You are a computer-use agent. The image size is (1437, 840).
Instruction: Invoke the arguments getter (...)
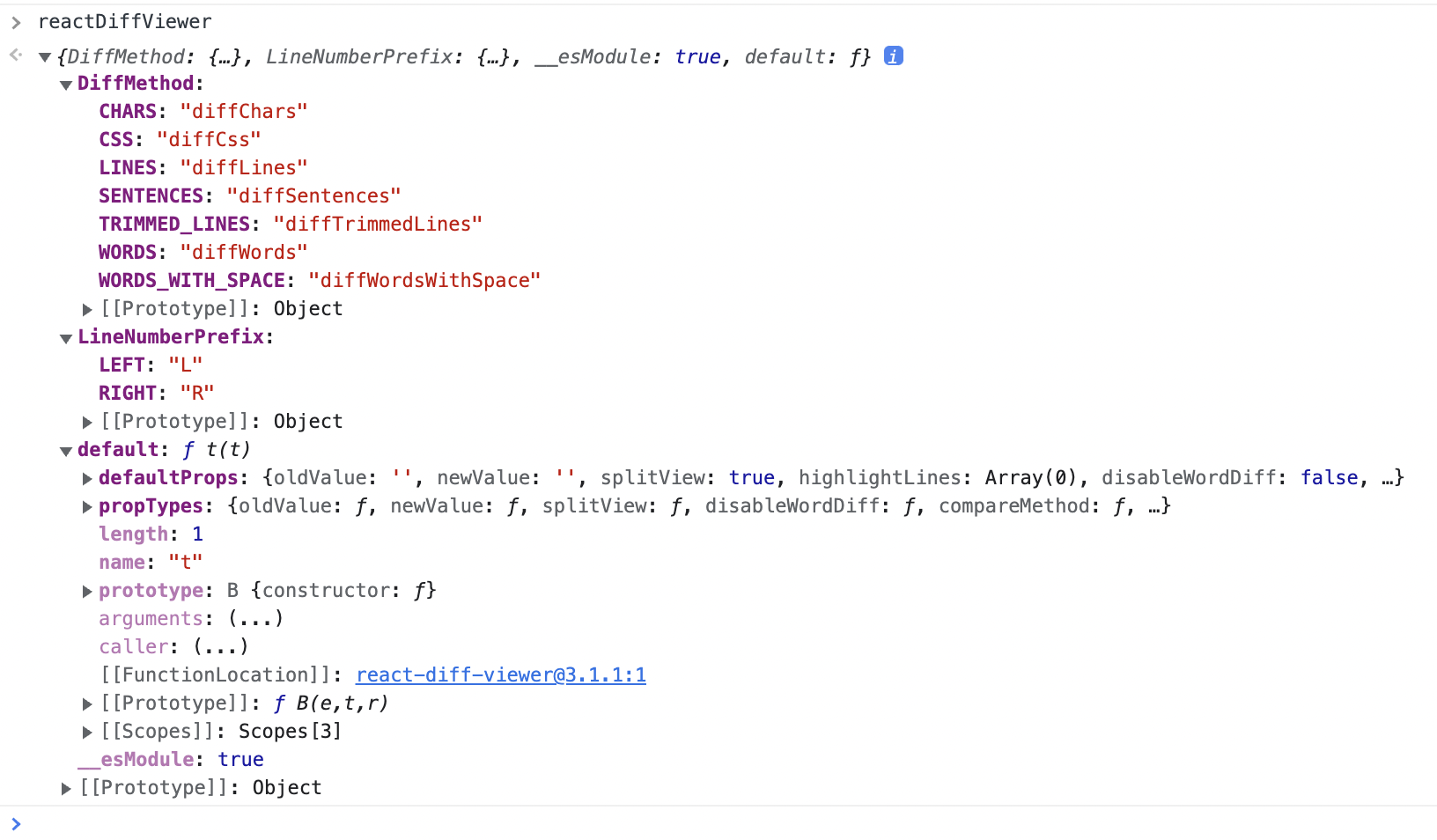[x=255, y=619]
